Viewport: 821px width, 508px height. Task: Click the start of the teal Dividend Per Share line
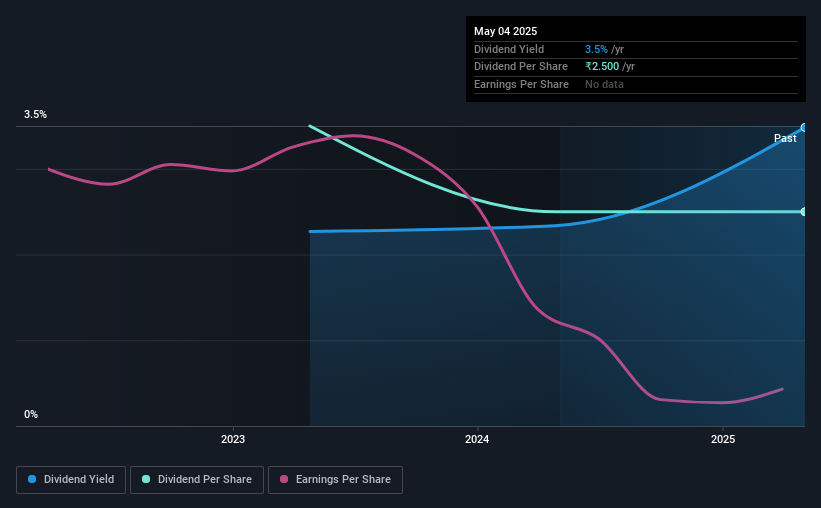(310, 126)
